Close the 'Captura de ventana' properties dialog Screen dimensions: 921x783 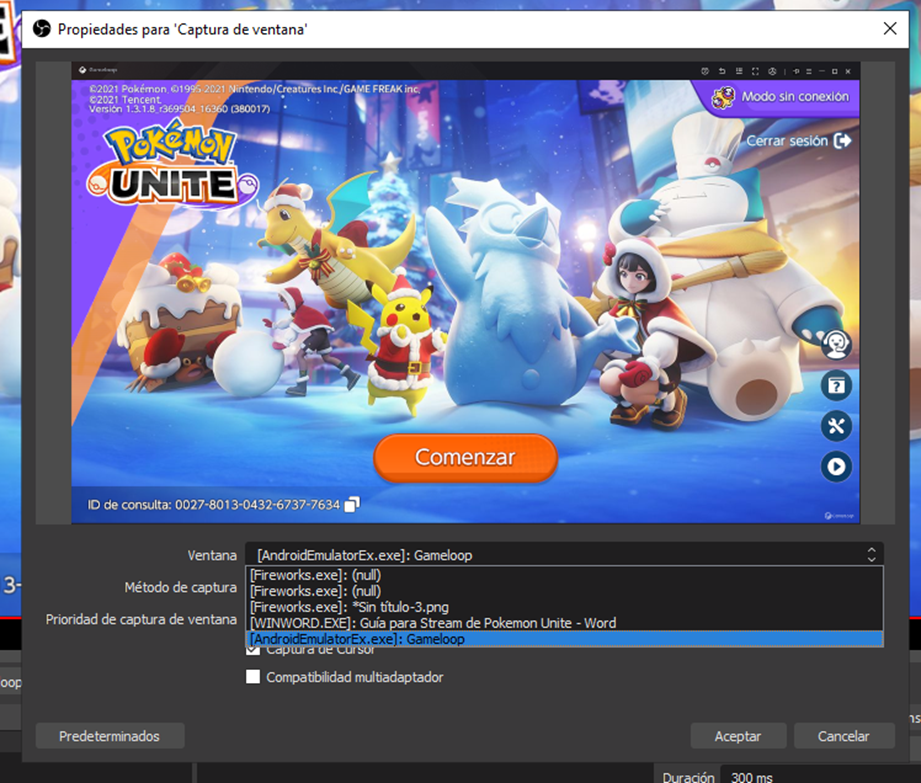point(890,28)
